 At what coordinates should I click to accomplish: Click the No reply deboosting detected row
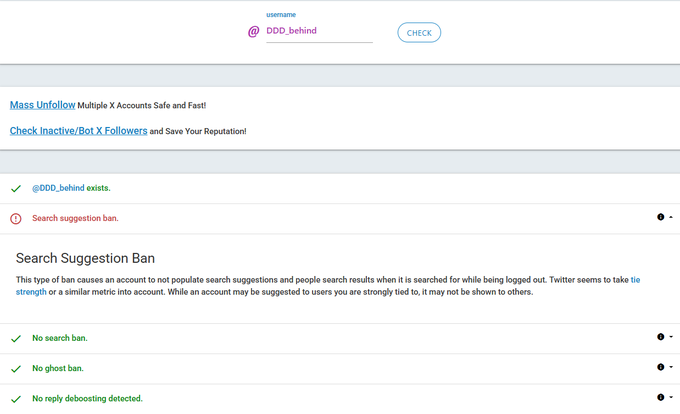tap(340, 398)
